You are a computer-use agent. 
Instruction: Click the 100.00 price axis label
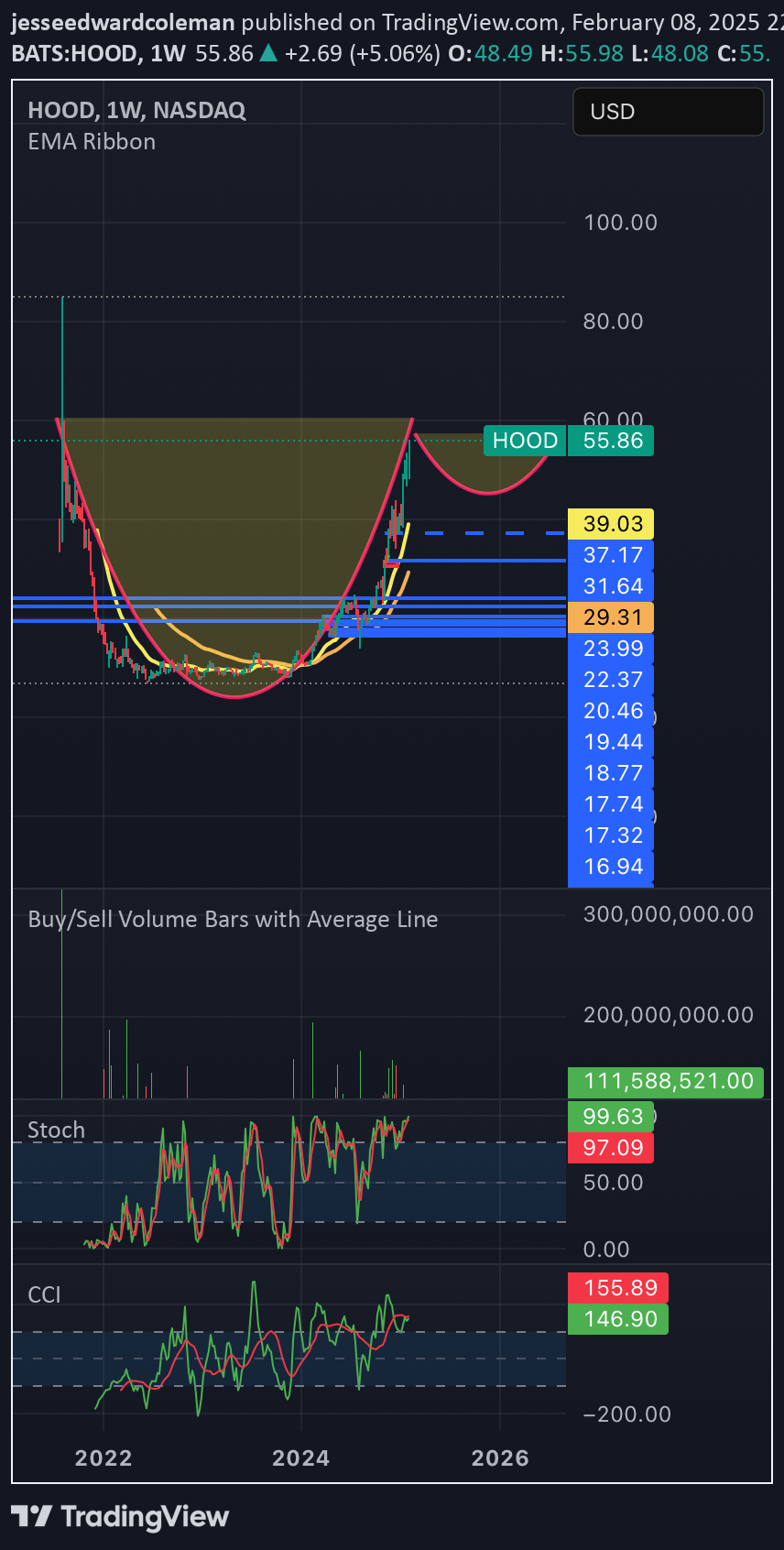coord(620,223)
